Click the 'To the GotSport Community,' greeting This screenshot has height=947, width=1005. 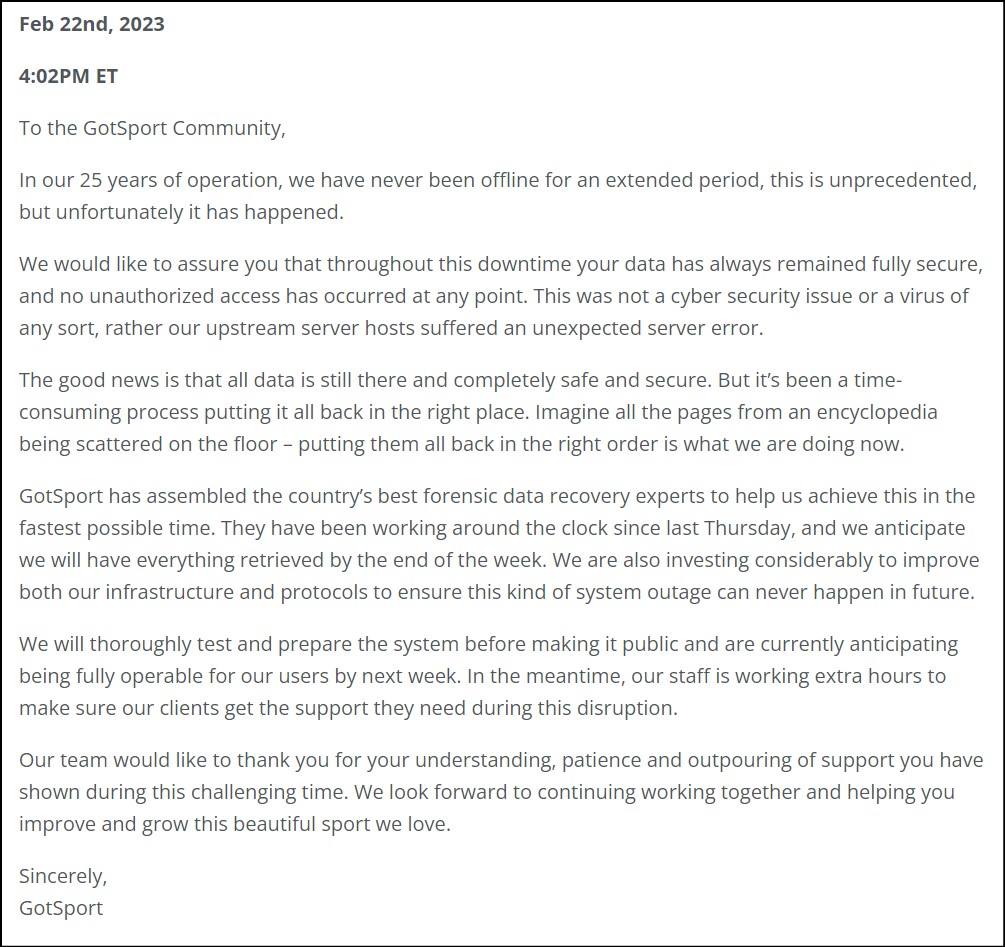(x=152, y=129)
